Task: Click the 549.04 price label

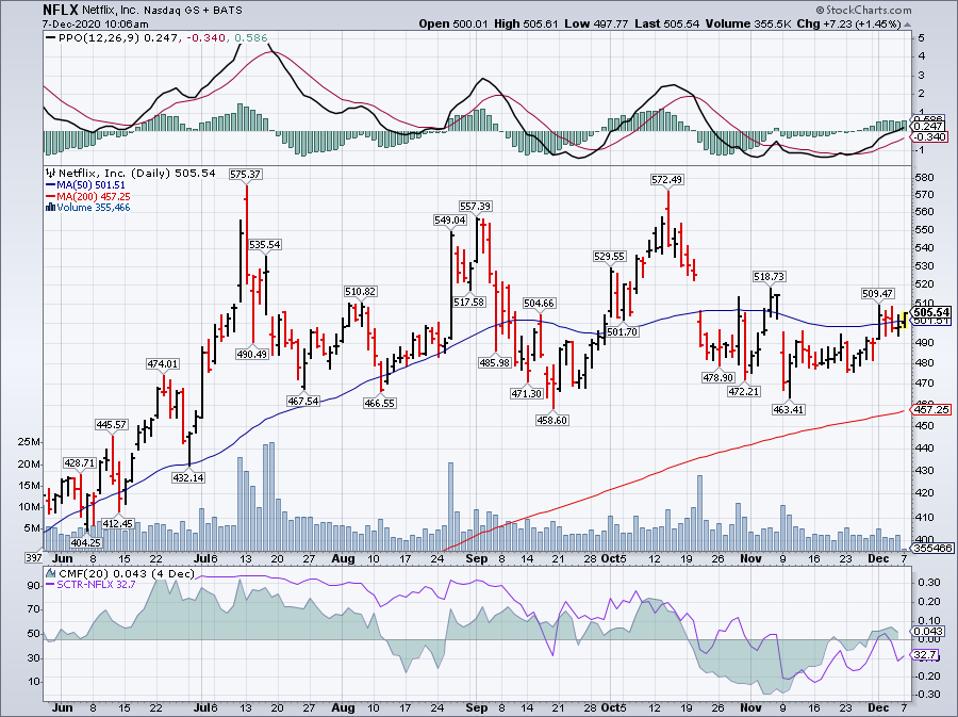Action: 449,220
